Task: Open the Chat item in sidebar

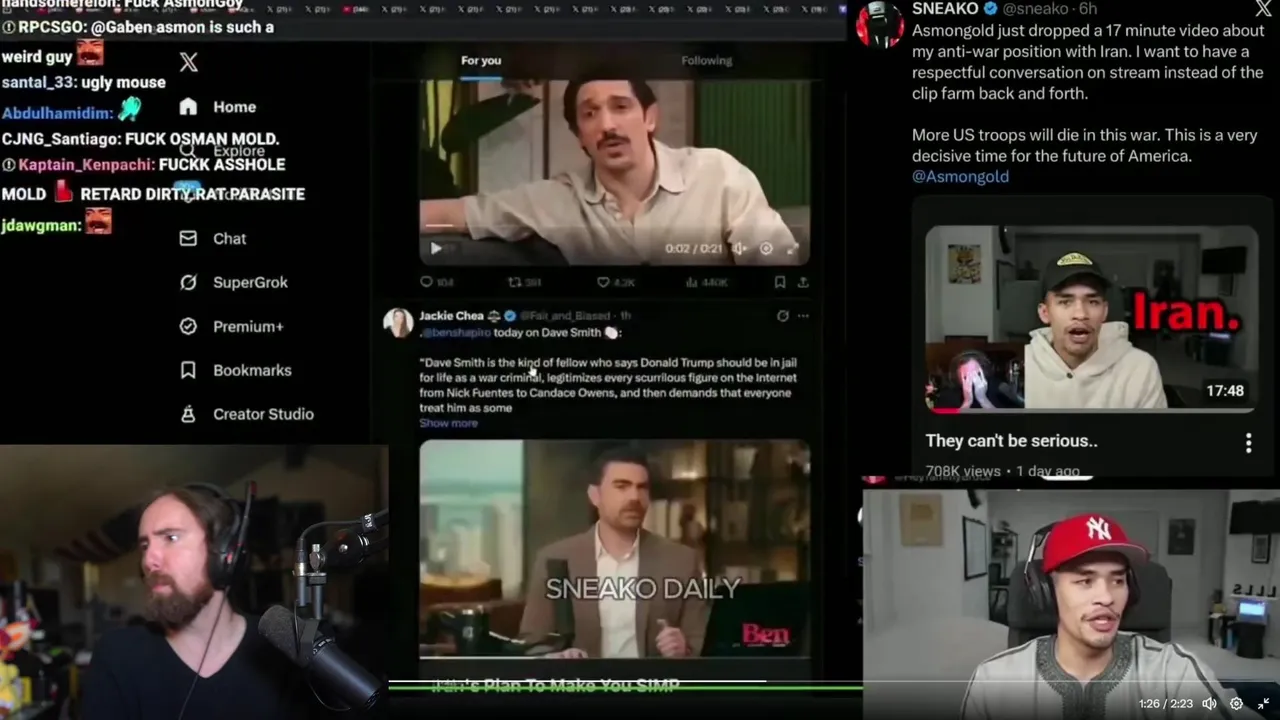Action: [x=213, y=239]
